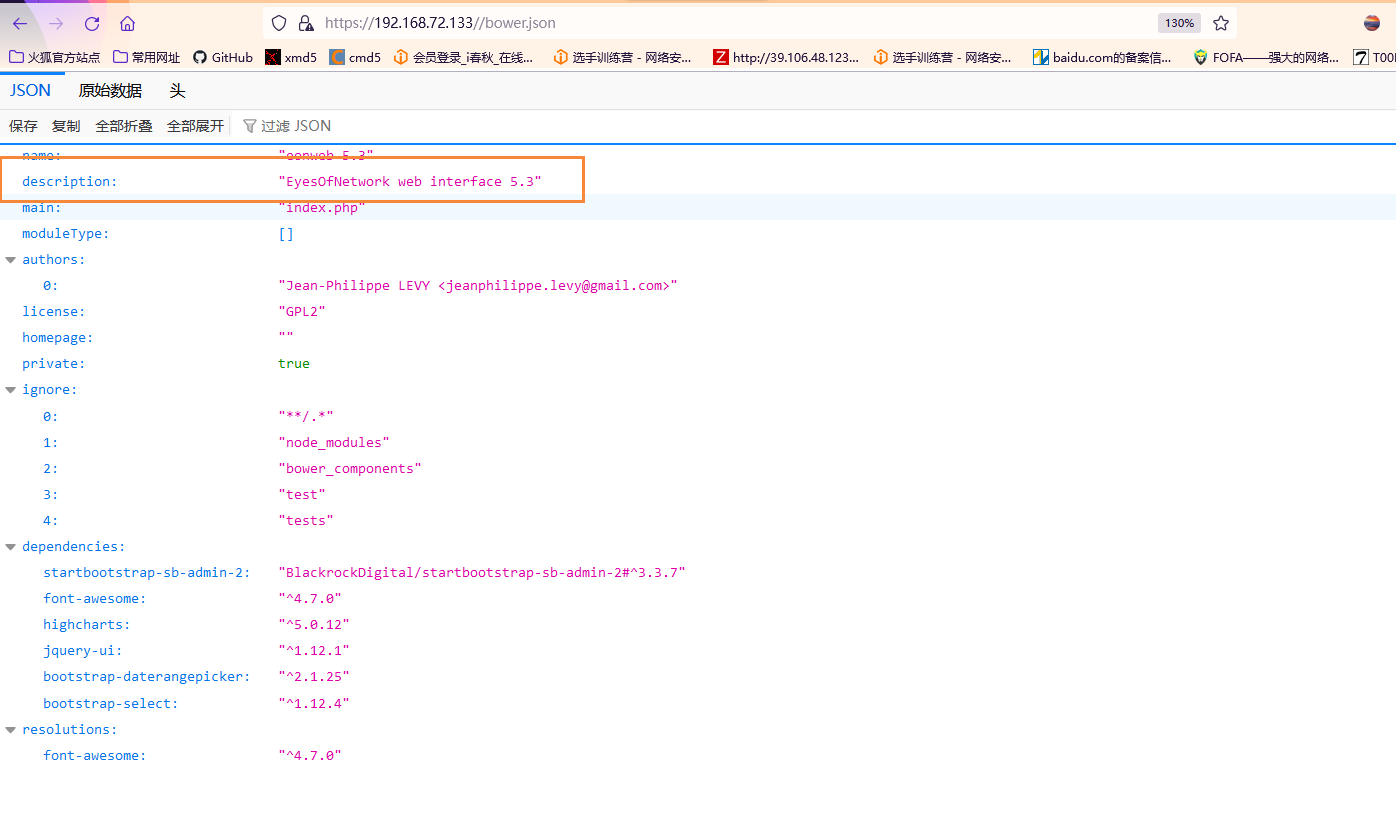
Task: Go back with the browser back arrow
Action: [20, 23]
